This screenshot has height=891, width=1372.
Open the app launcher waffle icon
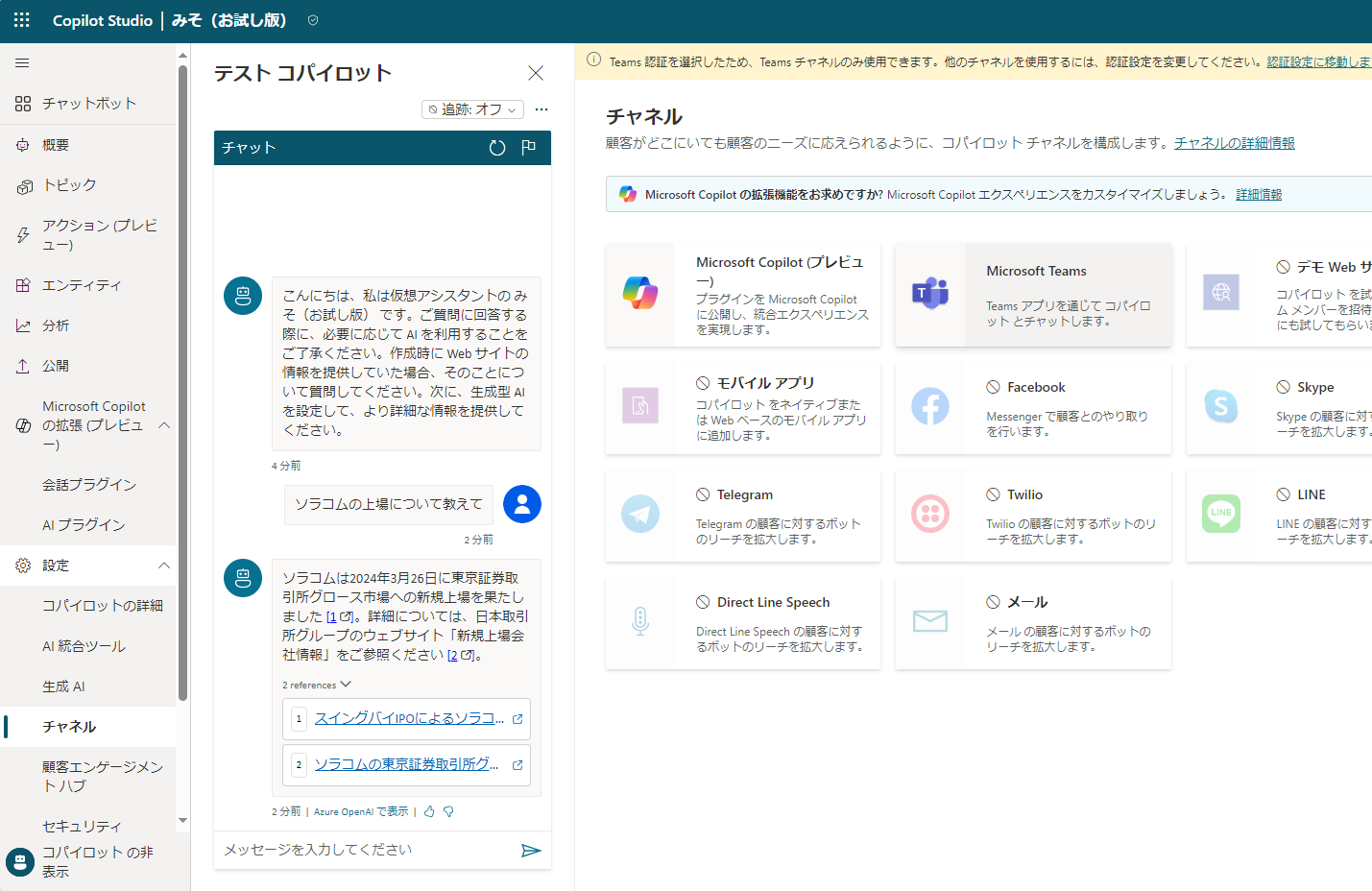coord(21,20)
